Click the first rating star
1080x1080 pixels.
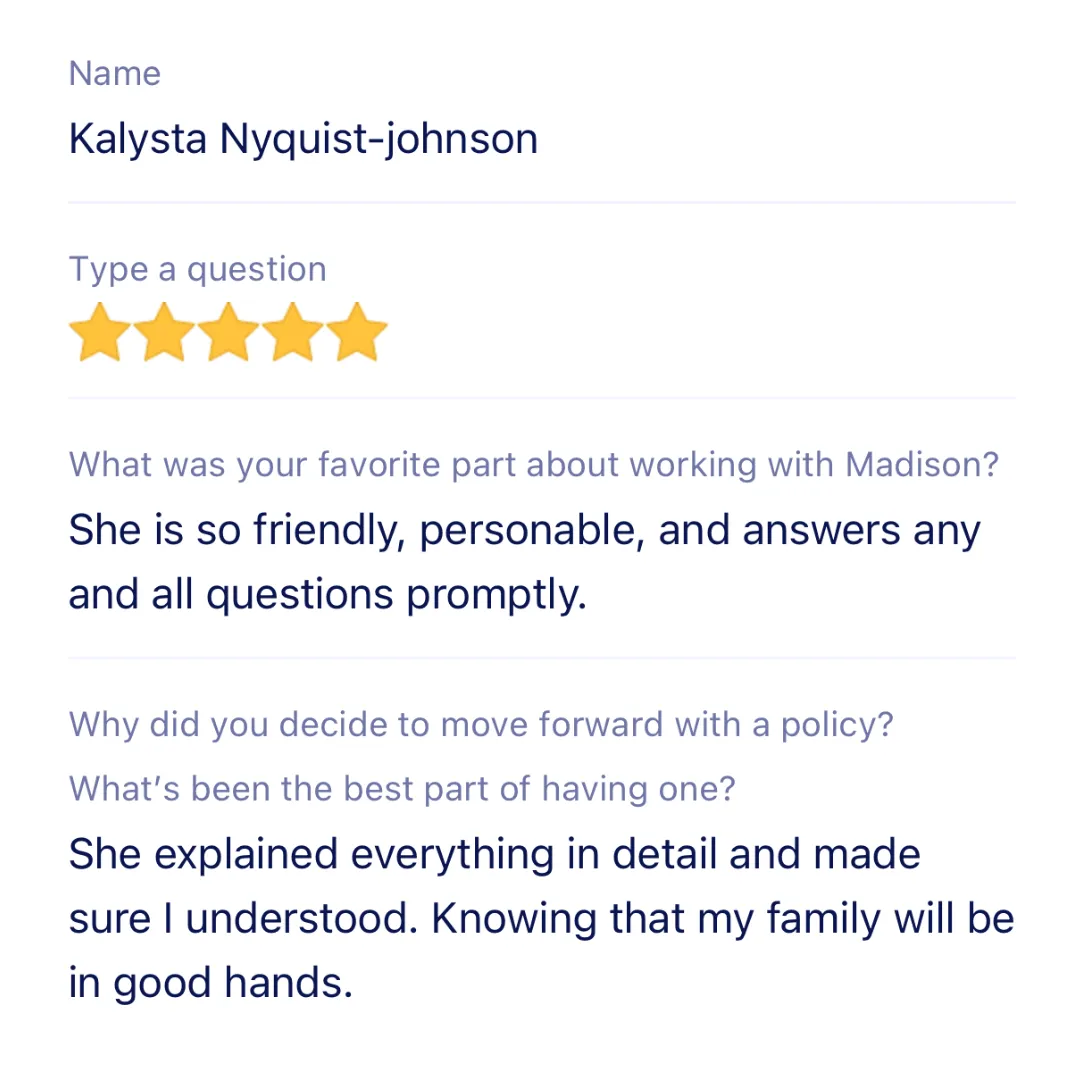100,332
